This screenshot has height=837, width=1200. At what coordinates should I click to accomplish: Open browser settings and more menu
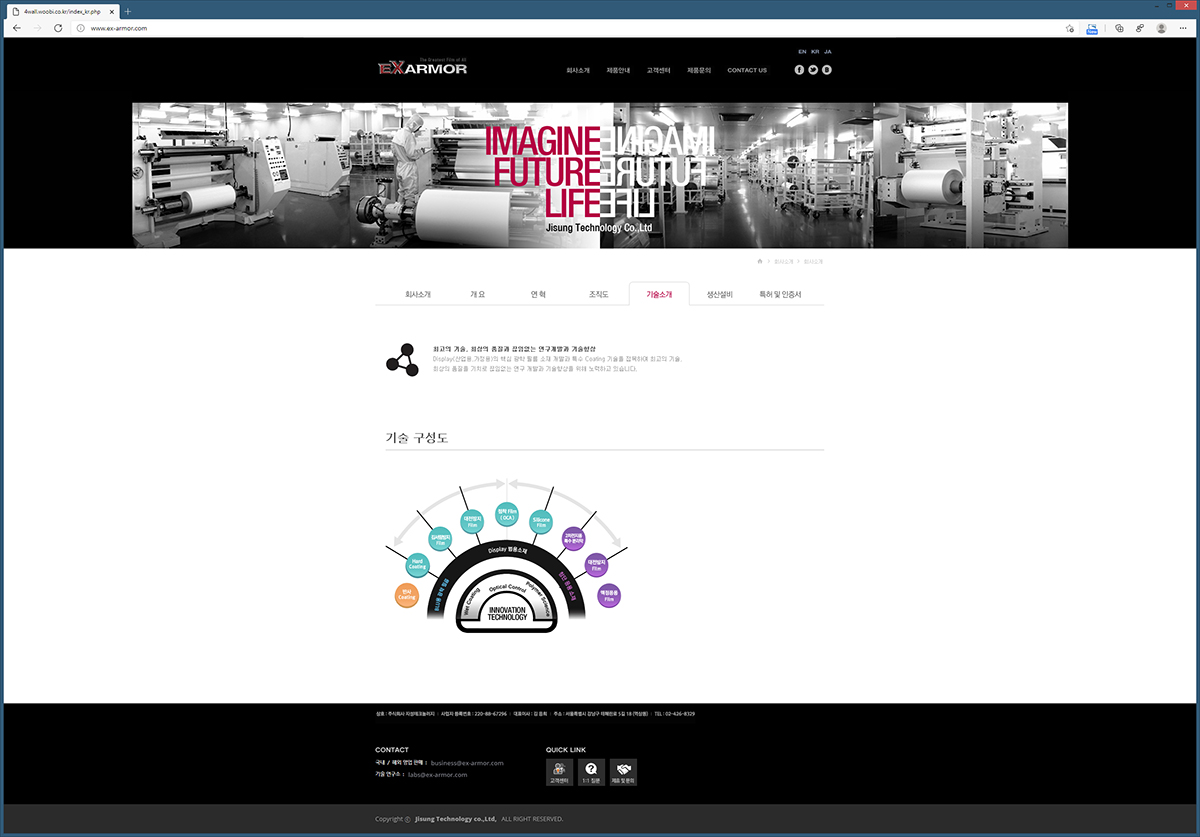tap(1183, 28)
